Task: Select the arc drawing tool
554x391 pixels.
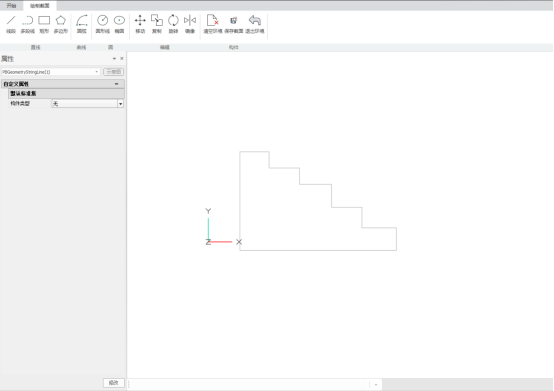Action: click(82, 24)
